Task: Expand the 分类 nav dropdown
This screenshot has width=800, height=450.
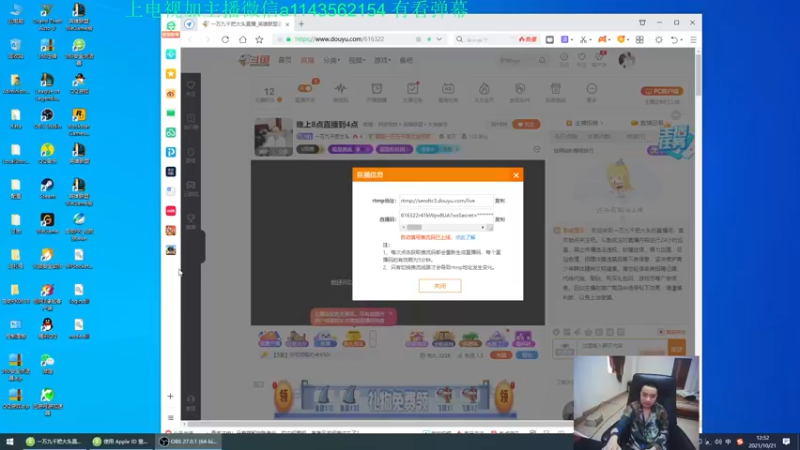Action: [x=331, y=60]
